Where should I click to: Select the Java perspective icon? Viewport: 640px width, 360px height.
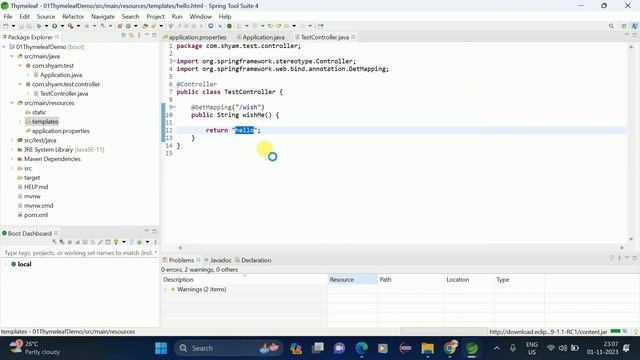click(634, 26)
